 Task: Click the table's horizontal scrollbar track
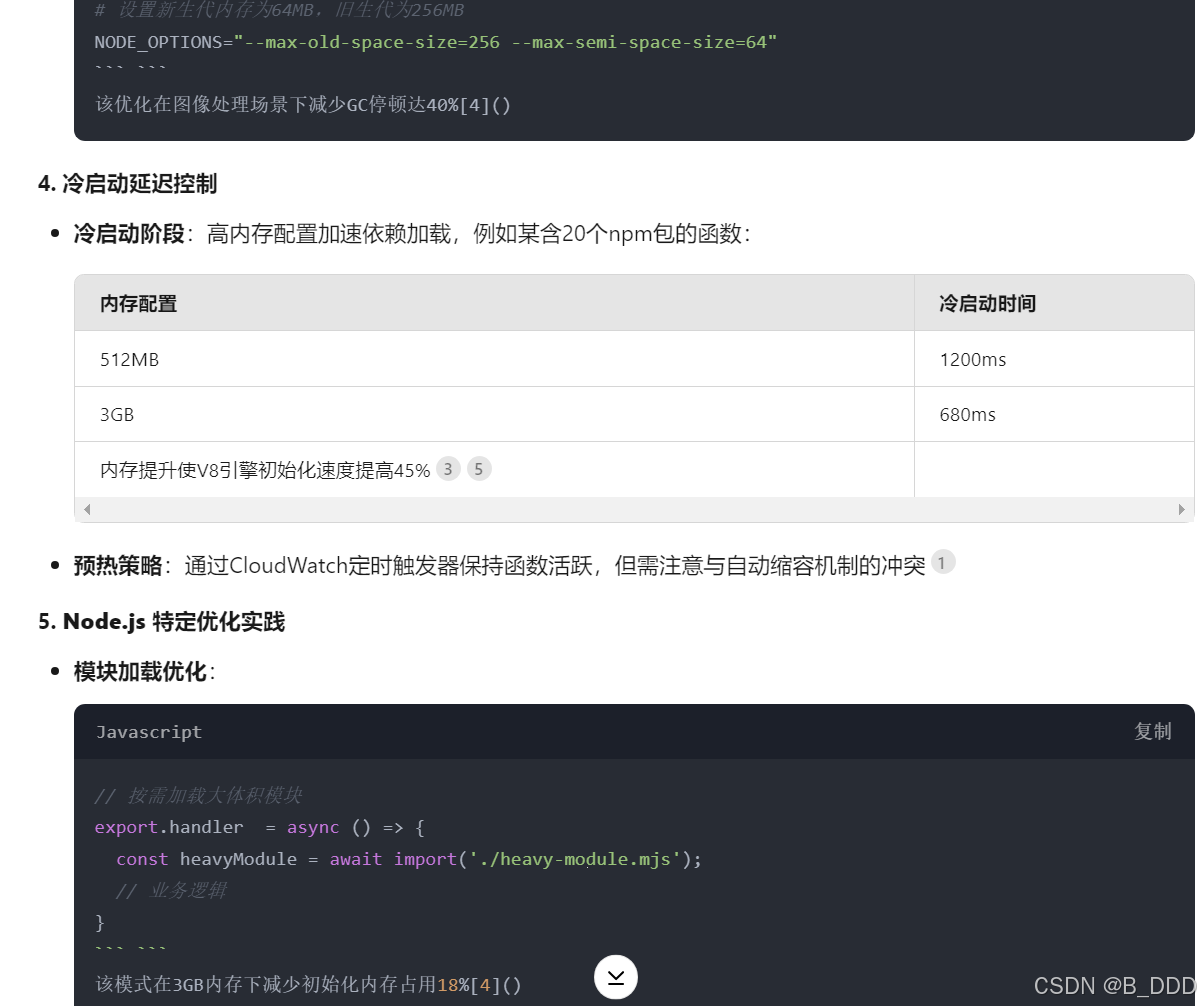tap(634, 509)
